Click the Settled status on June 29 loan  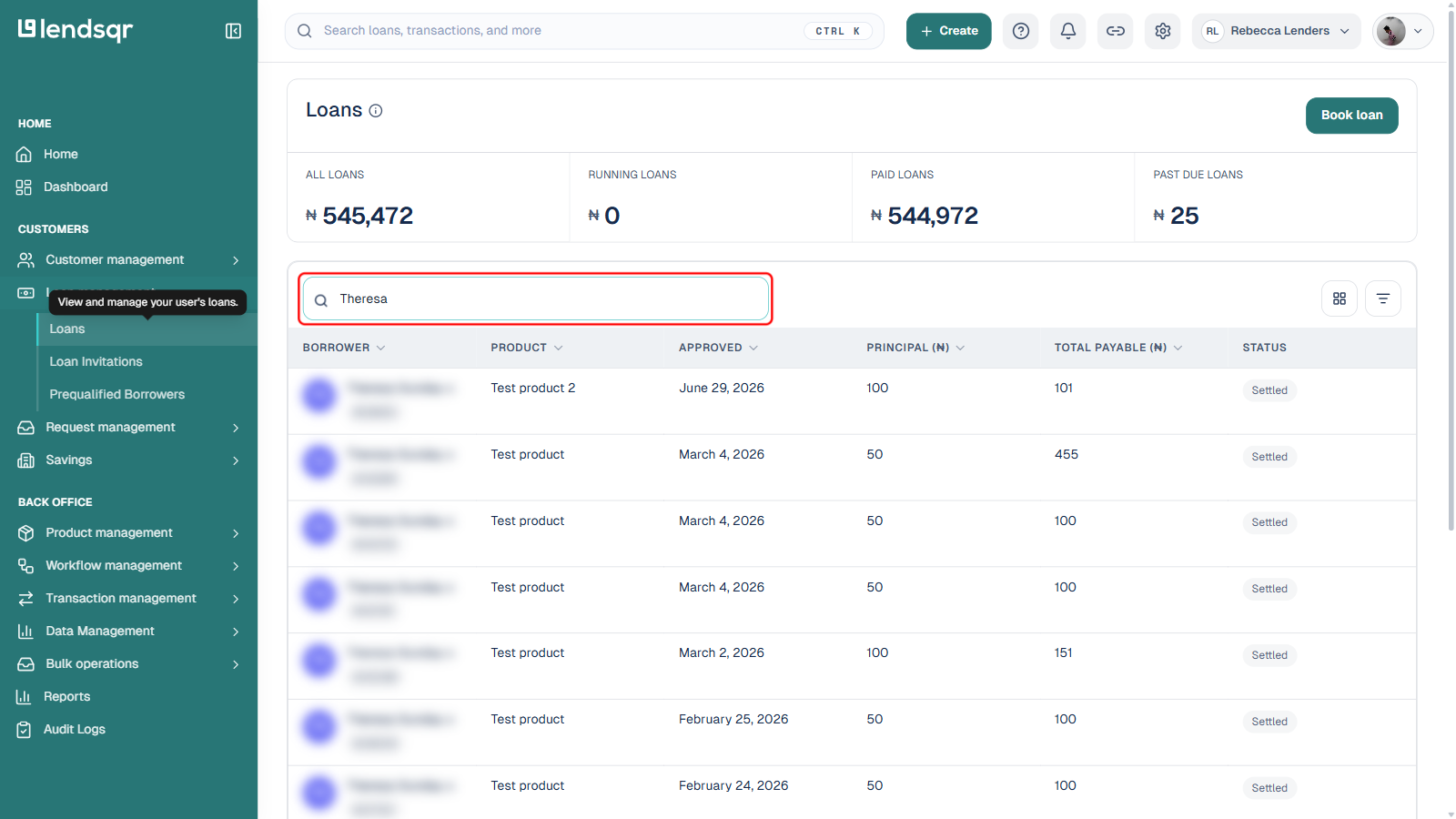click(1269, 390)
